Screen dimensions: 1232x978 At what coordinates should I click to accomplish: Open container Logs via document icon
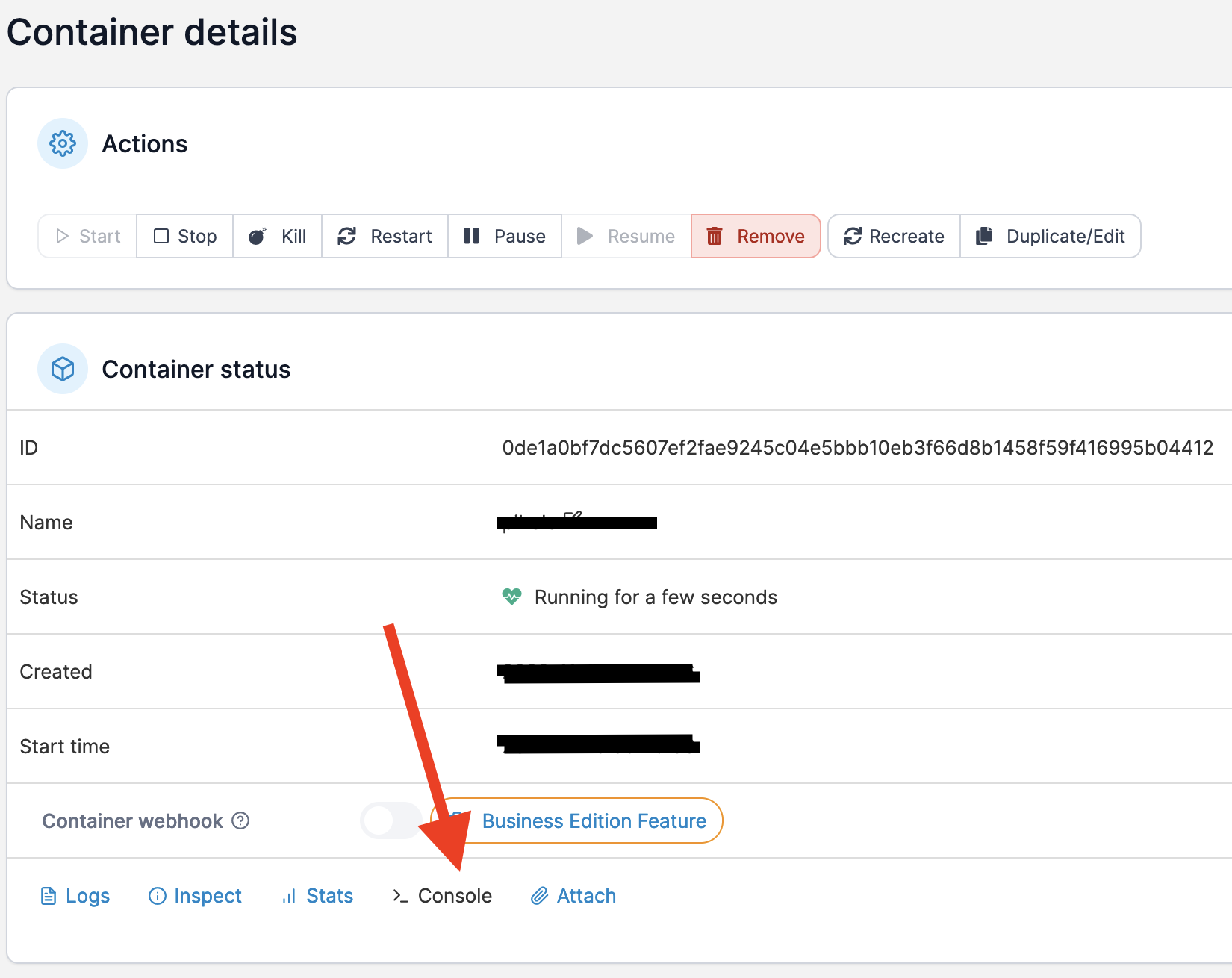coord(49,895)
